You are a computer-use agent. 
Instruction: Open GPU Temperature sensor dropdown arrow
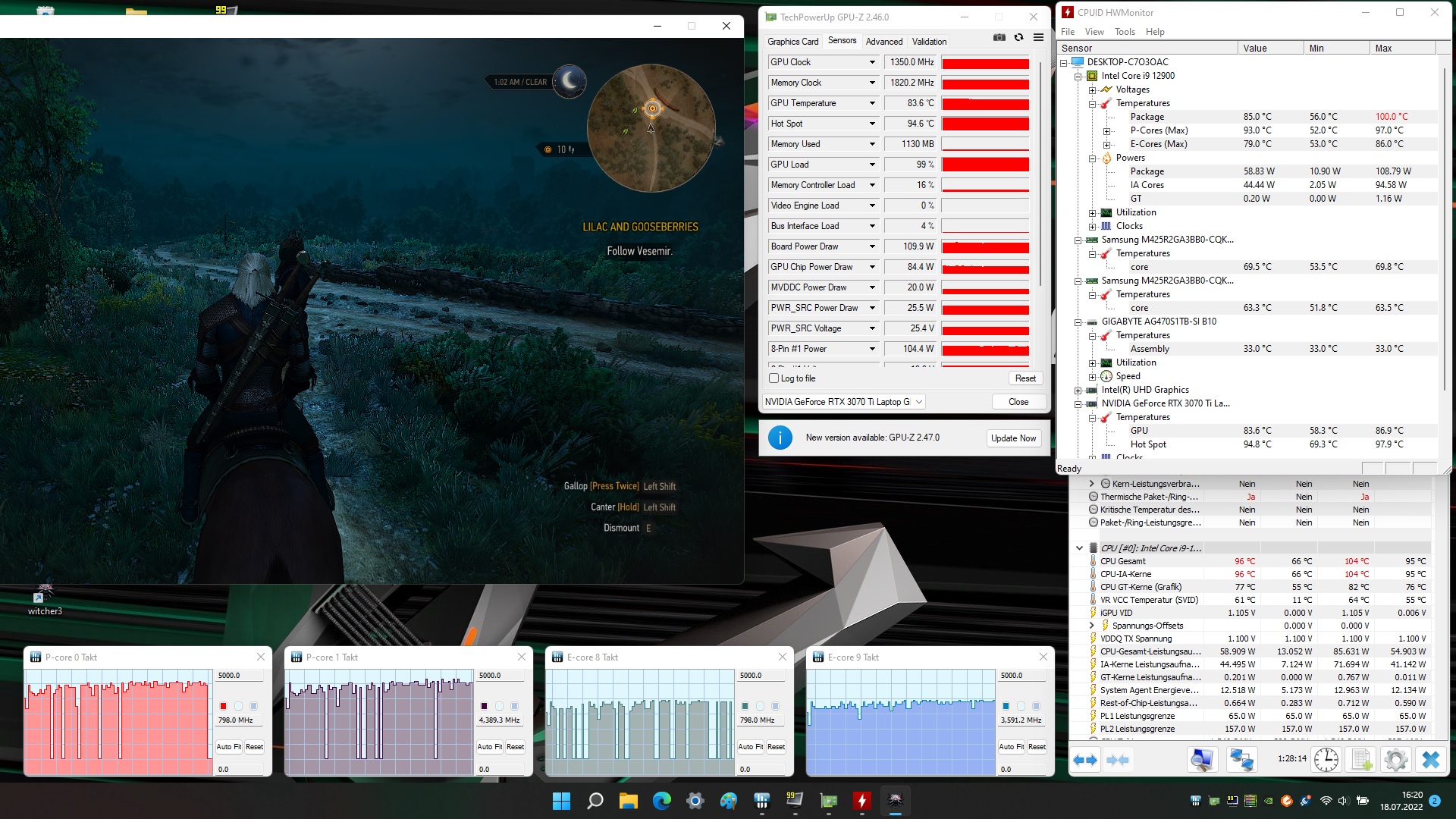[x=872, y=103]
